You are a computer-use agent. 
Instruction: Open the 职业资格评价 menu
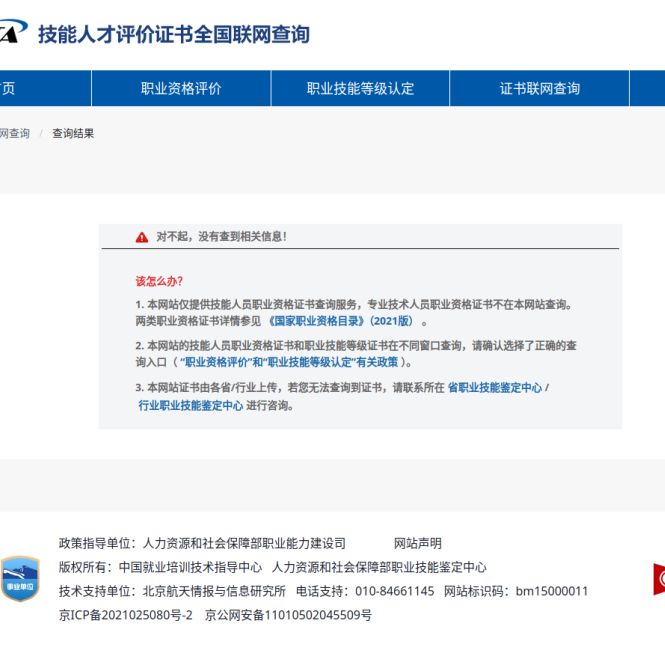[x=181, y=88]
